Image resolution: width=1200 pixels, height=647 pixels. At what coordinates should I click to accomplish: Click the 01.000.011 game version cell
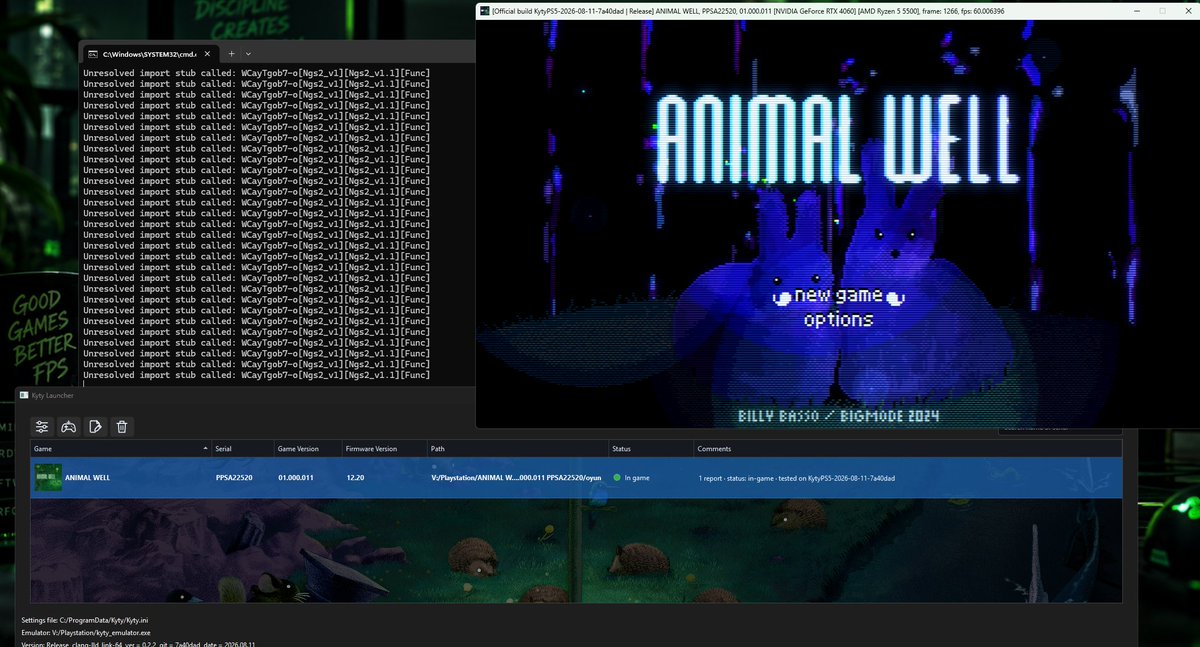(296, 478)
